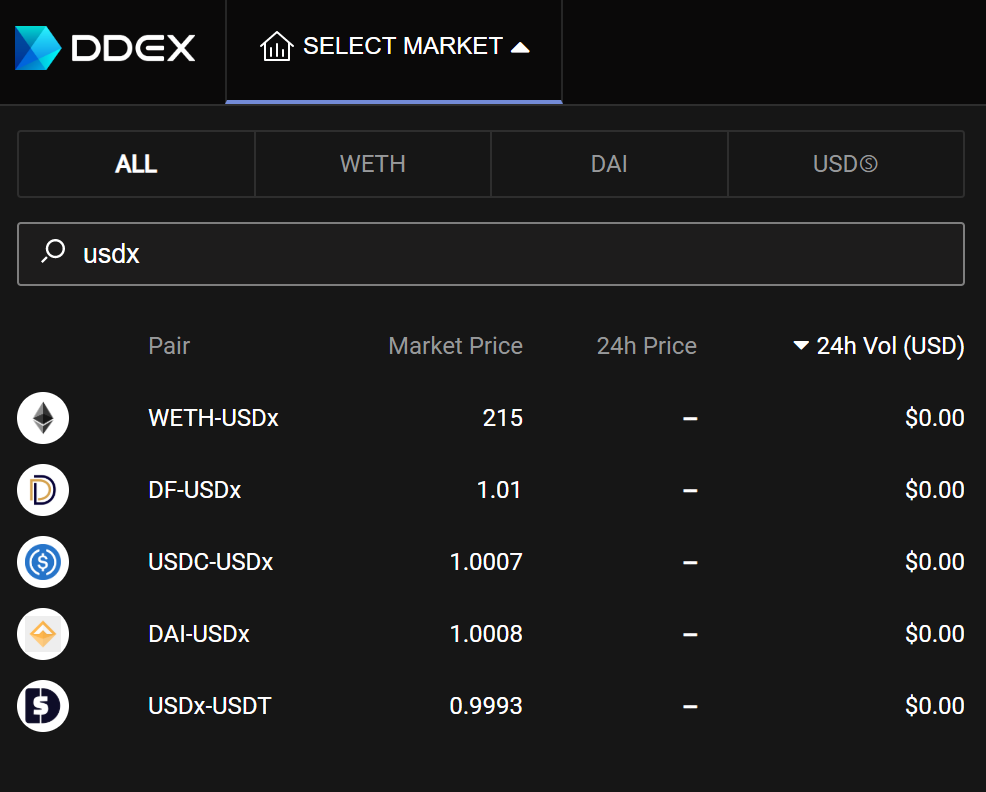Viewport: 986px width, 792px height.
Task: Open the WETH-USDx pair
Action: point(490,418)
